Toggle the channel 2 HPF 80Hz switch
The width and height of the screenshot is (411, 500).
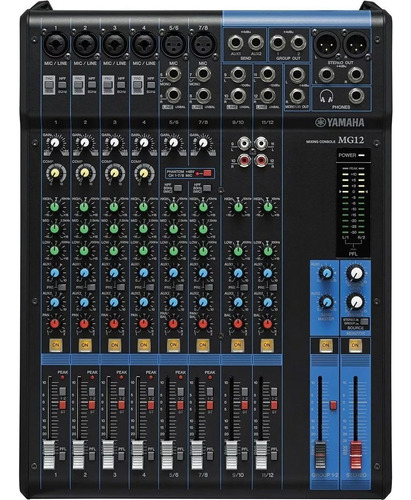coord(92,85)
